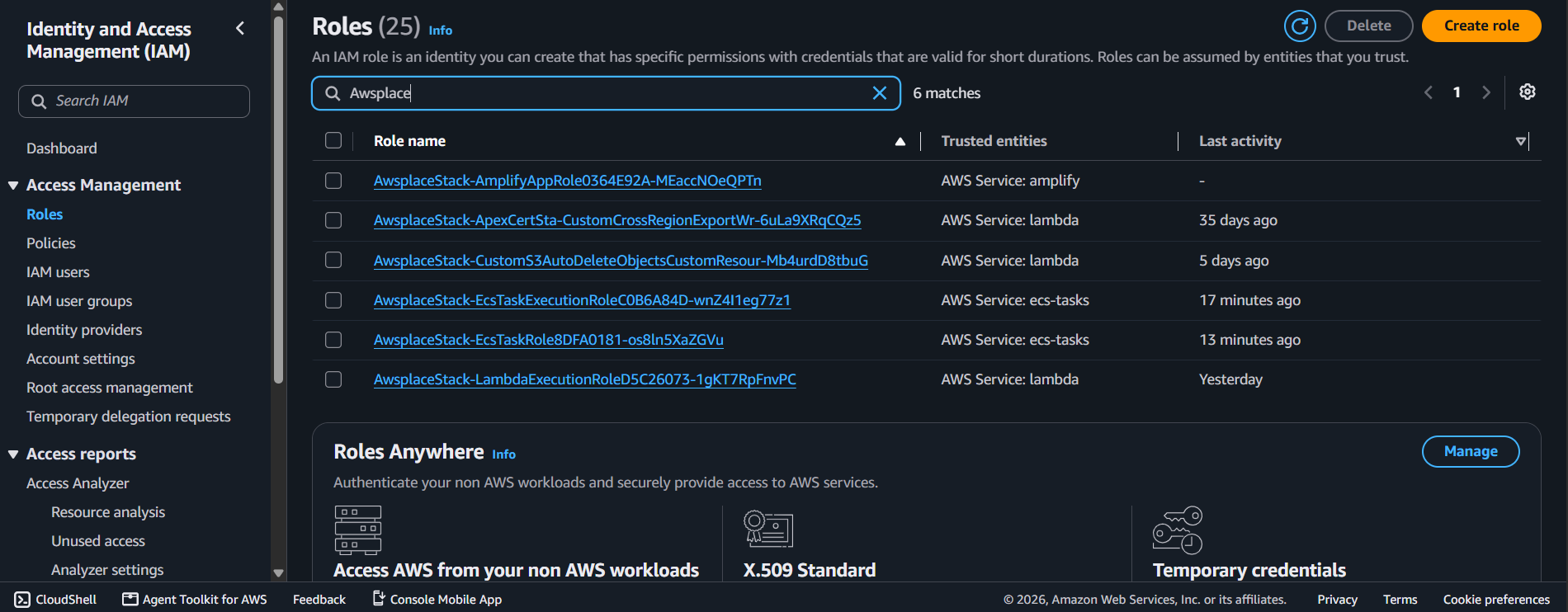Click the Feedback link in footer

[x=319, y=600]
